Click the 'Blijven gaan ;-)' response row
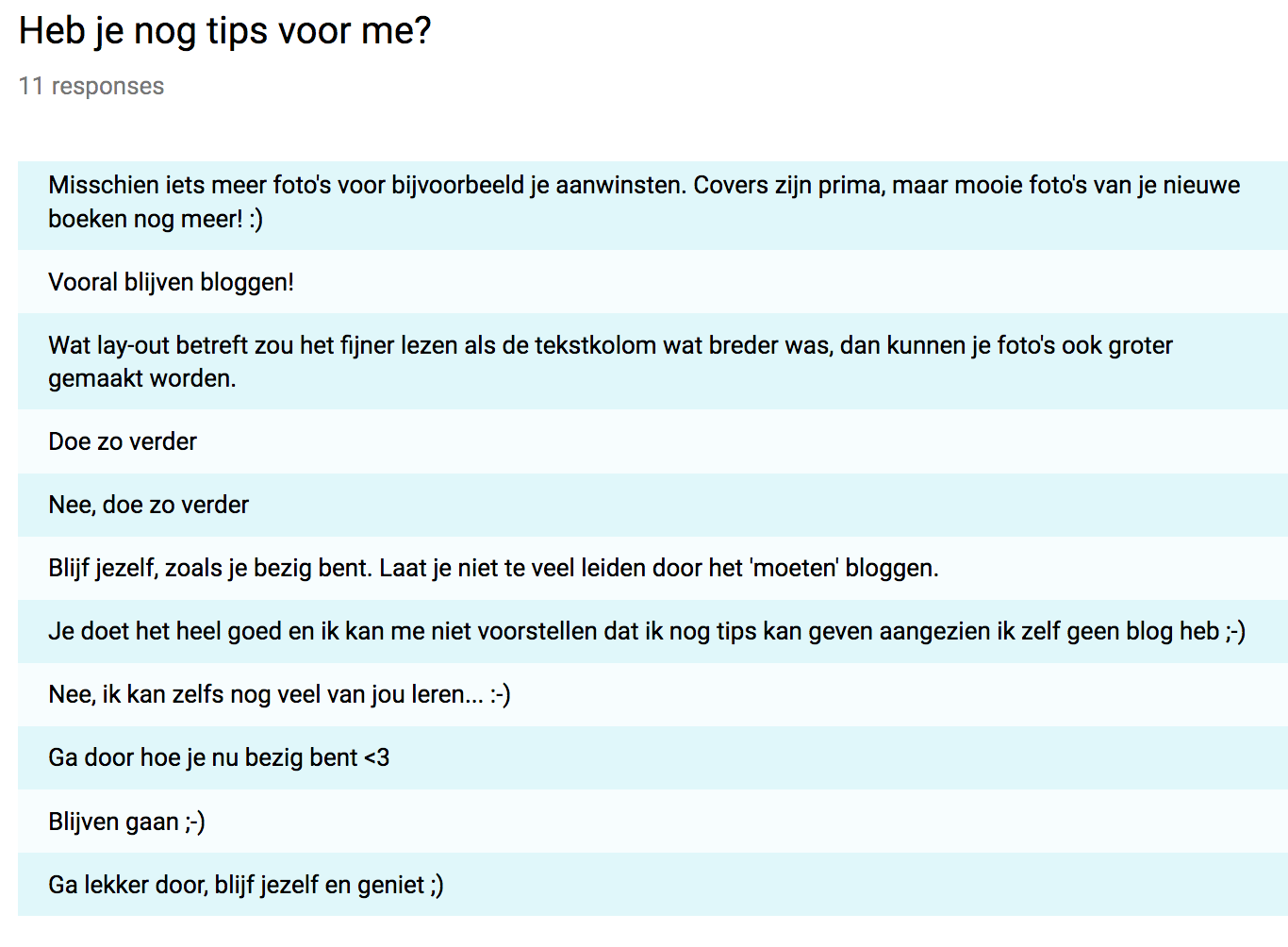1288x947 pixels. (x=652, y=822)
